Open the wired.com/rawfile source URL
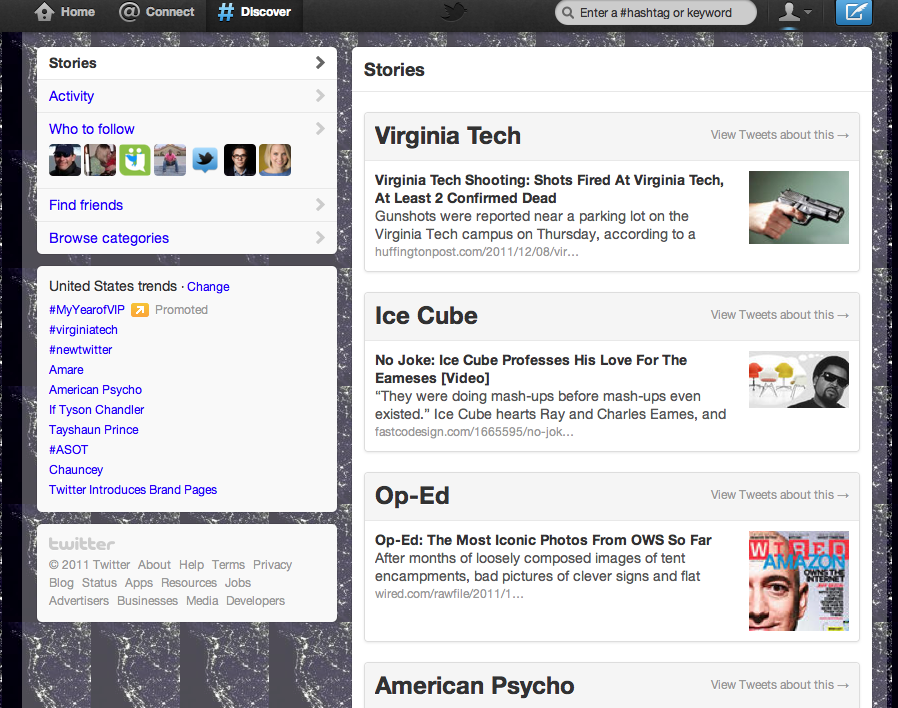This screenshot has height=708, width=898. point(449,594)
